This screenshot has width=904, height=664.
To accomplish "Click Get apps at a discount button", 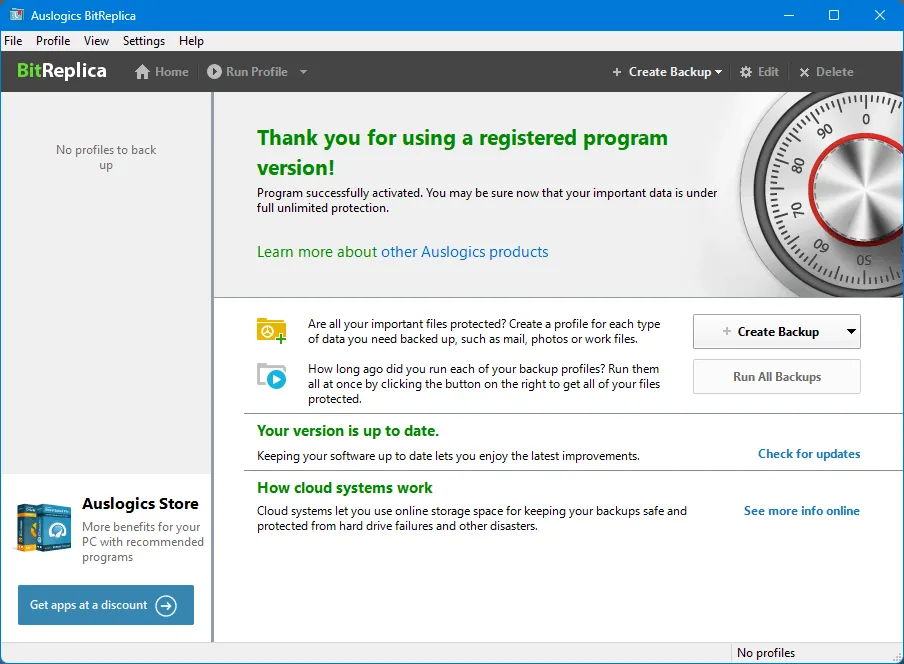I will (106, 605).
